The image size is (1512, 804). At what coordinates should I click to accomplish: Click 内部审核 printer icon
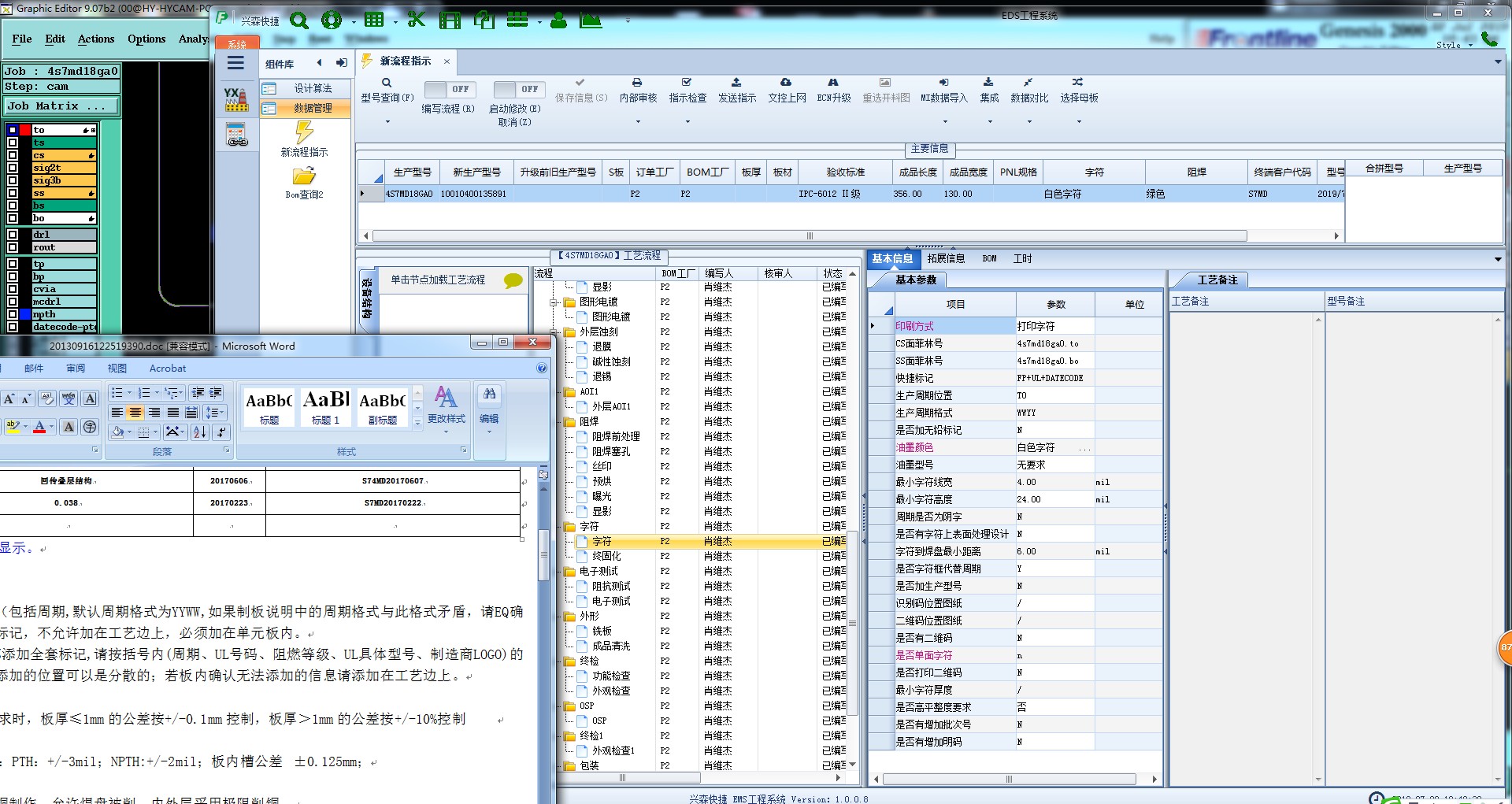click(637, 83)
